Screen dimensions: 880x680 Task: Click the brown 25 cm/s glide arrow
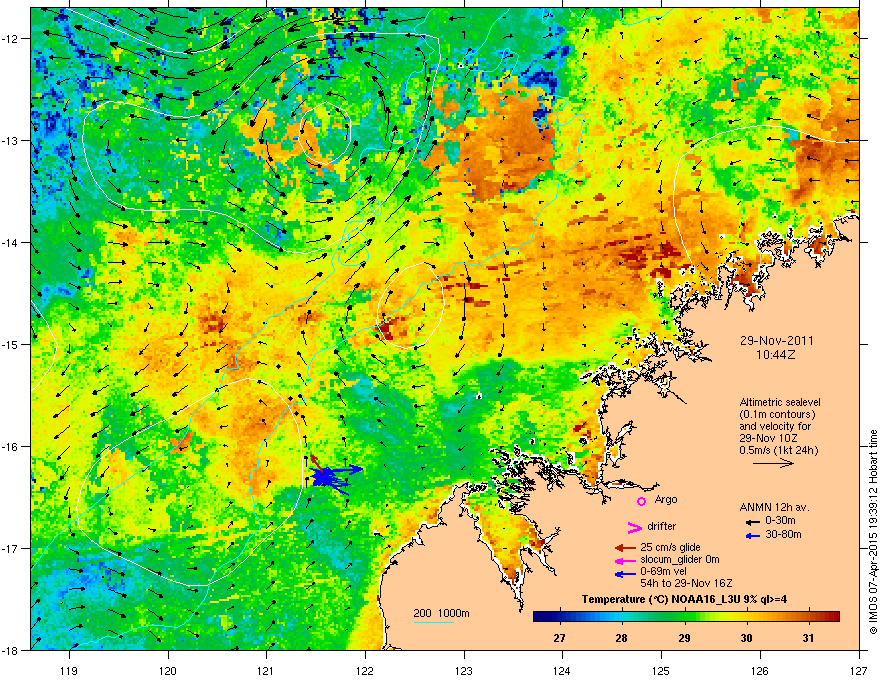[625, 548]
